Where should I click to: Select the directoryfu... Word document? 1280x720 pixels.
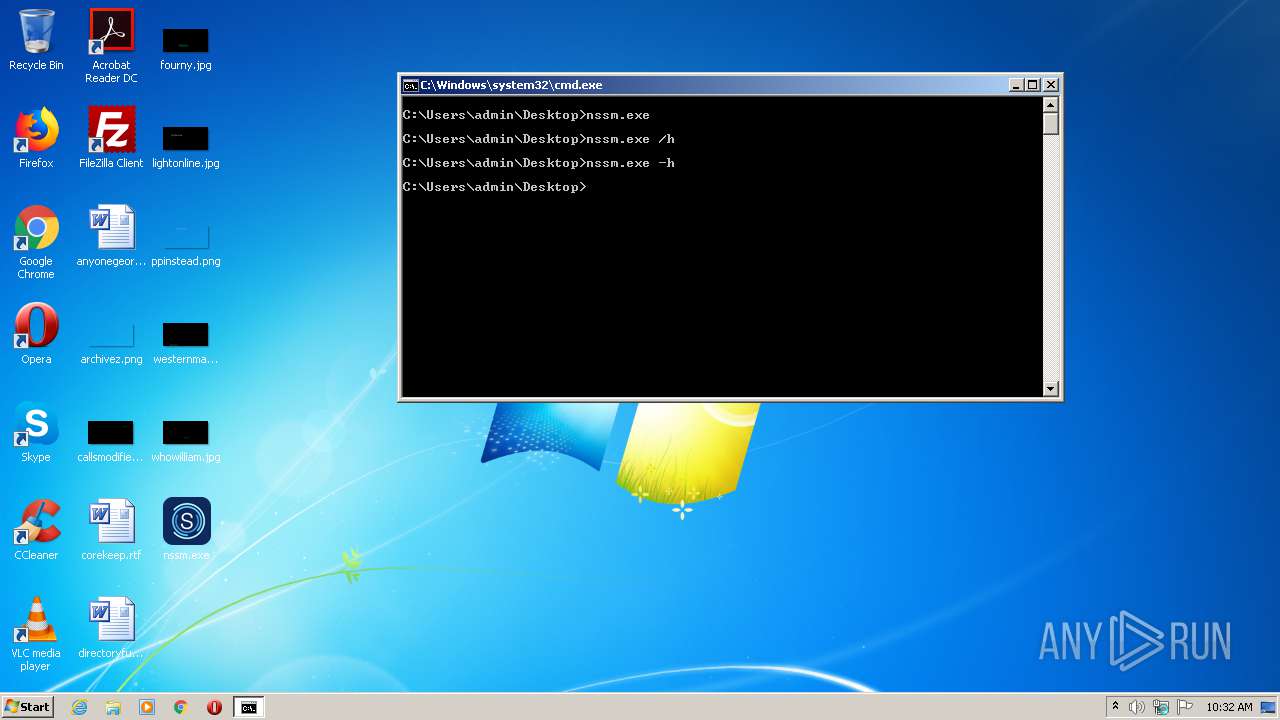click(111, 628)
